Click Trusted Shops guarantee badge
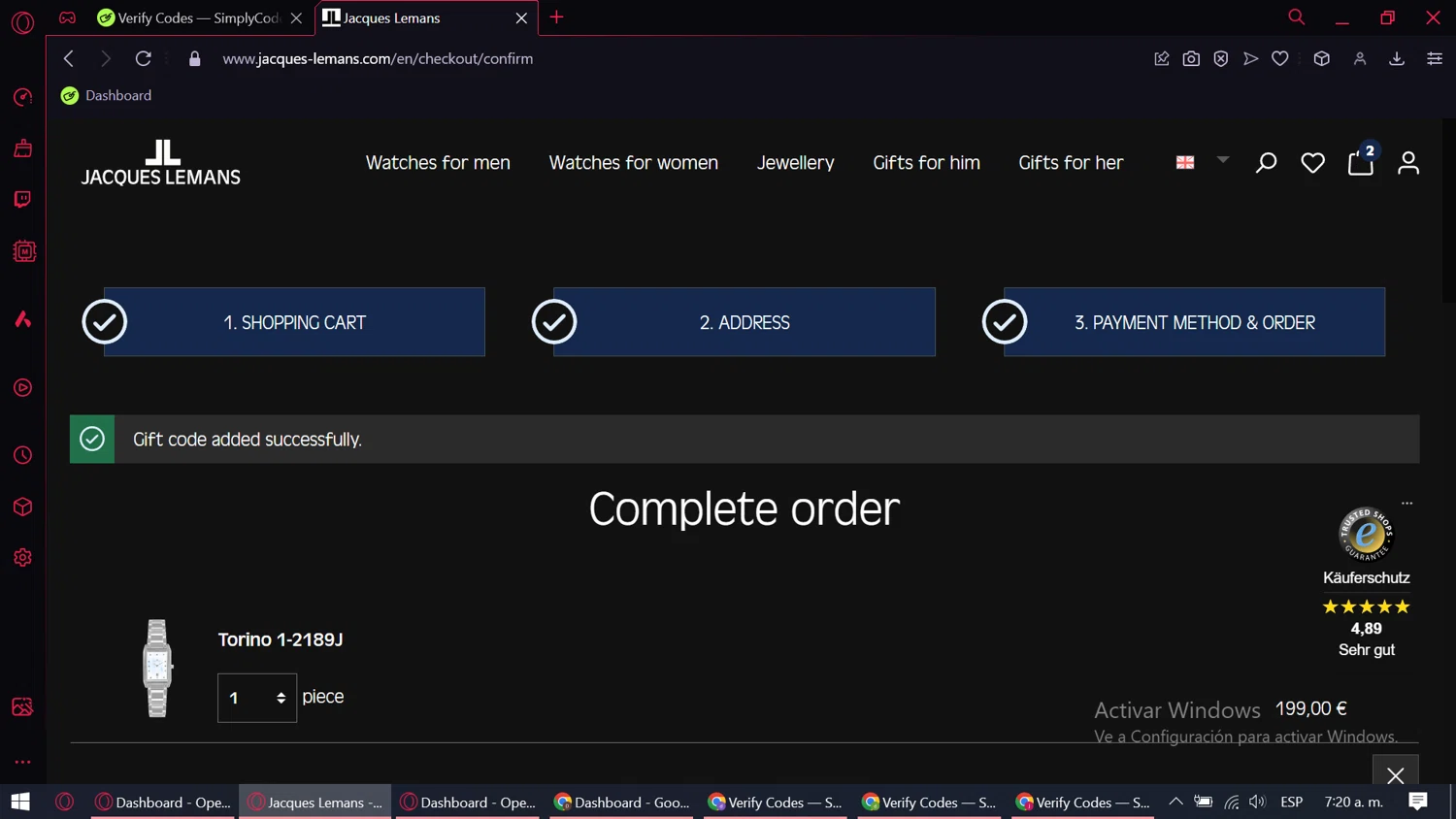This screenshot has width=1456, height=819. pos(1366,534)
